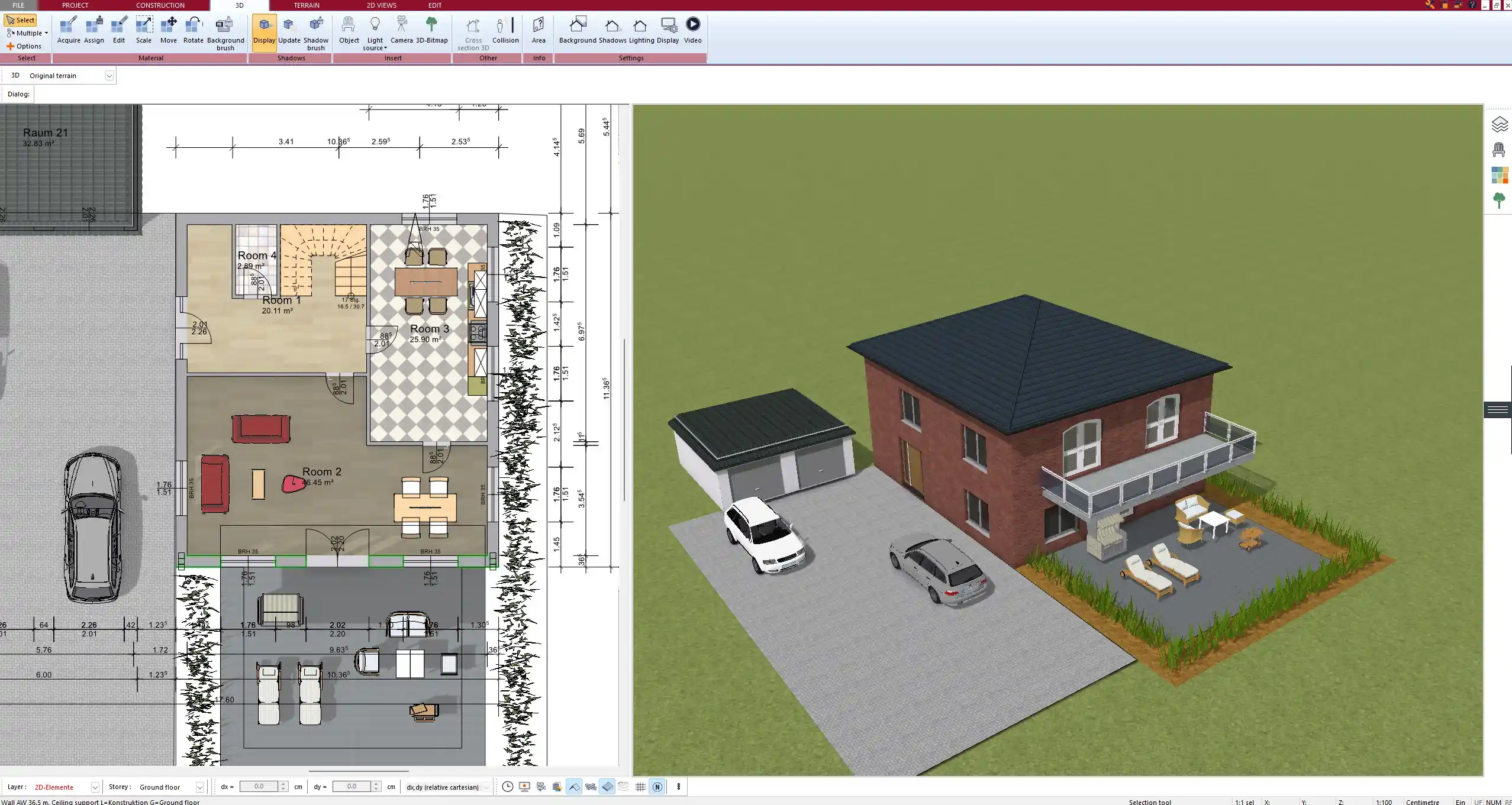1512x805 pixels.
Task: Open Background settings
Action: point(578,31)
